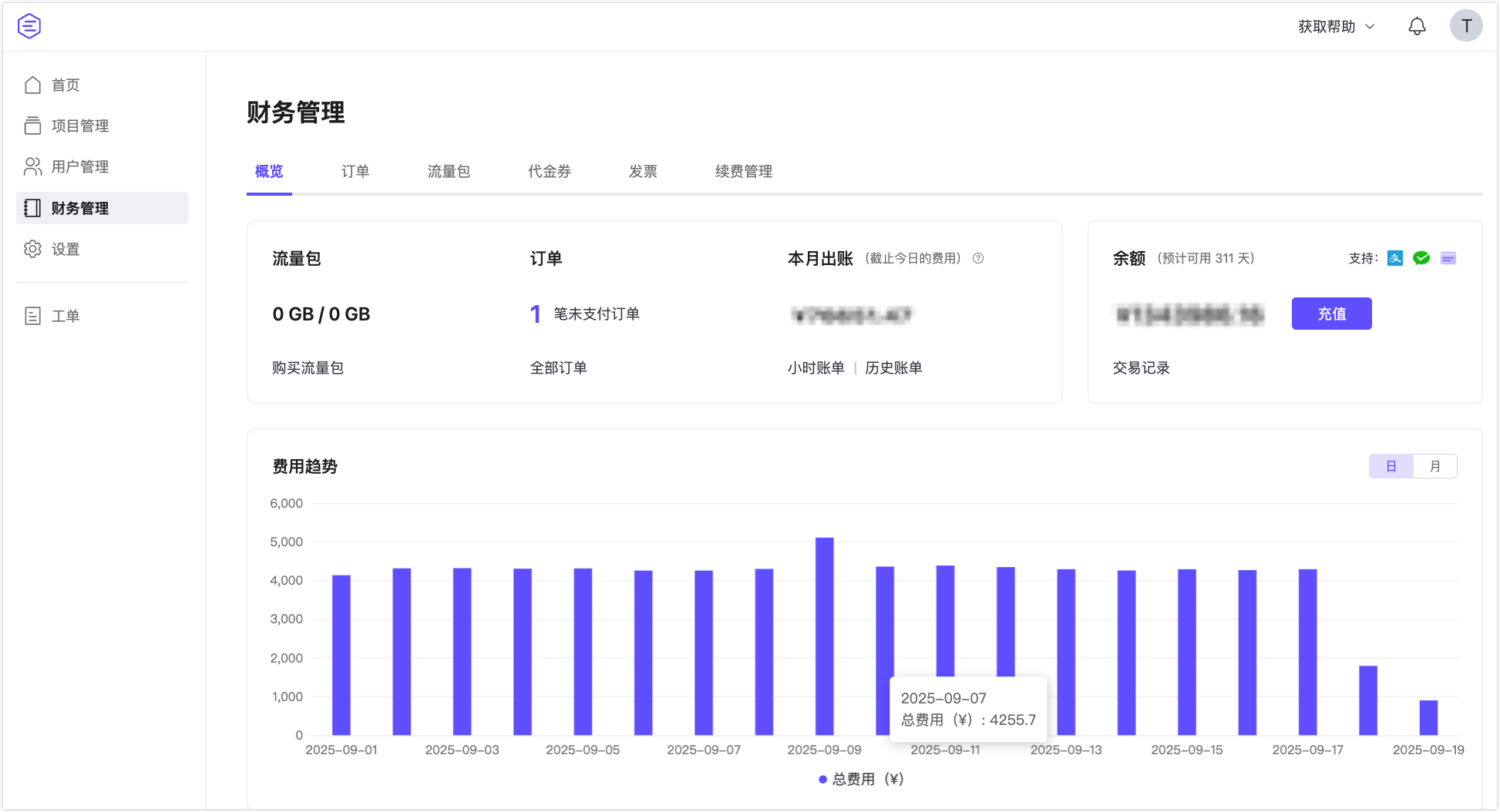Switch fee trend to 月 view
1500x812 pixels.
click(1435, 466)
